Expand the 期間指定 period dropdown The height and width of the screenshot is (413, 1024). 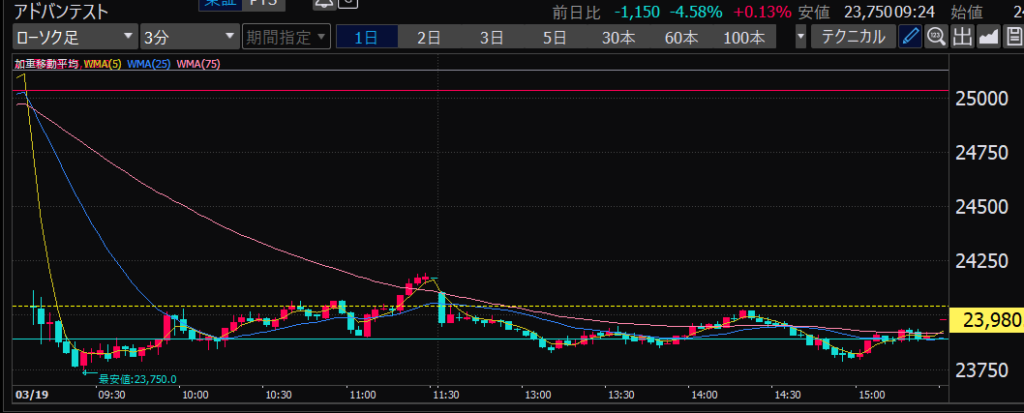click(x=285, y=38)
